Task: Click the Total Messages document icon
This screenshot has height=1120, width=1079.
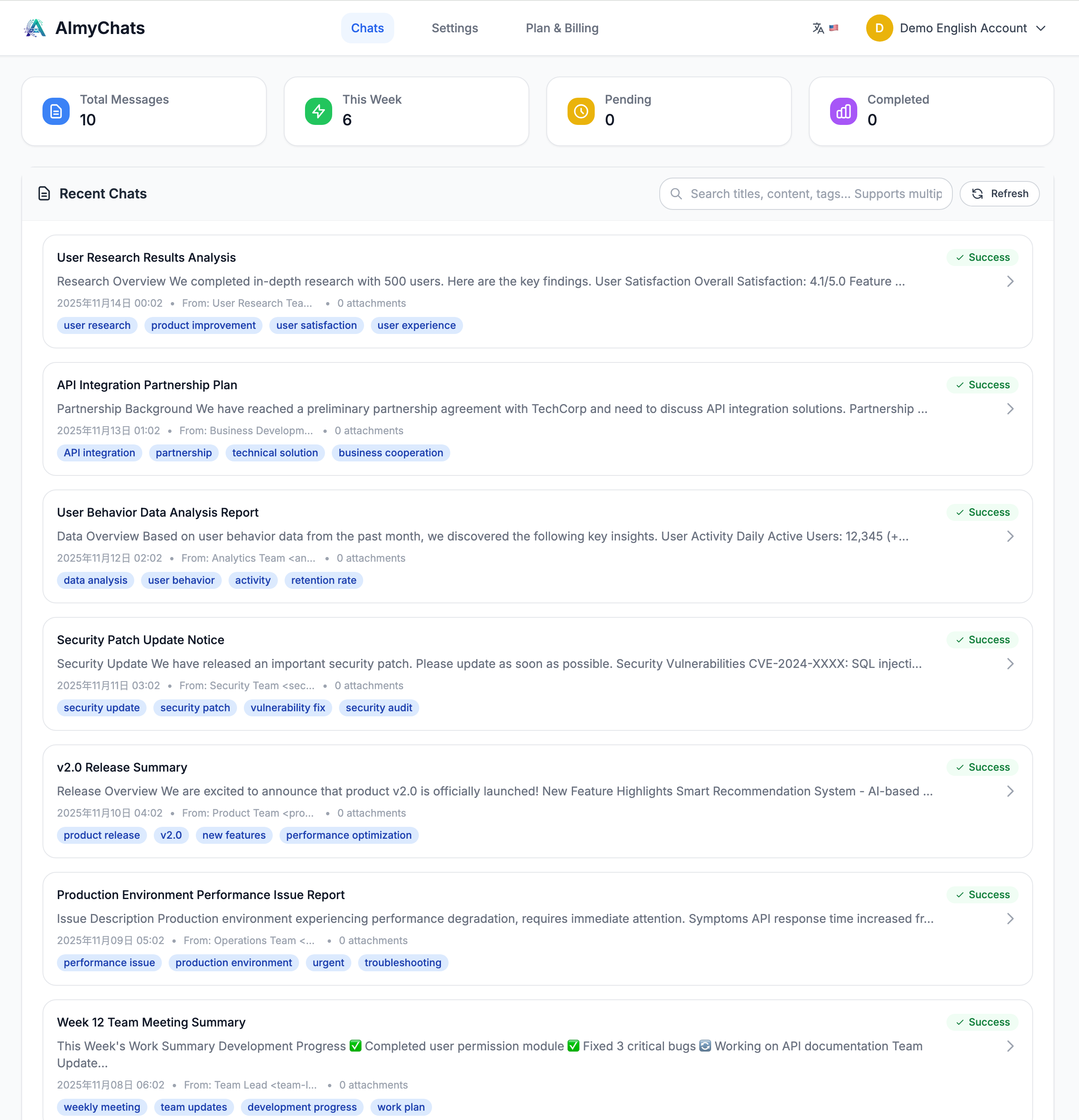Action: point(56,111)
